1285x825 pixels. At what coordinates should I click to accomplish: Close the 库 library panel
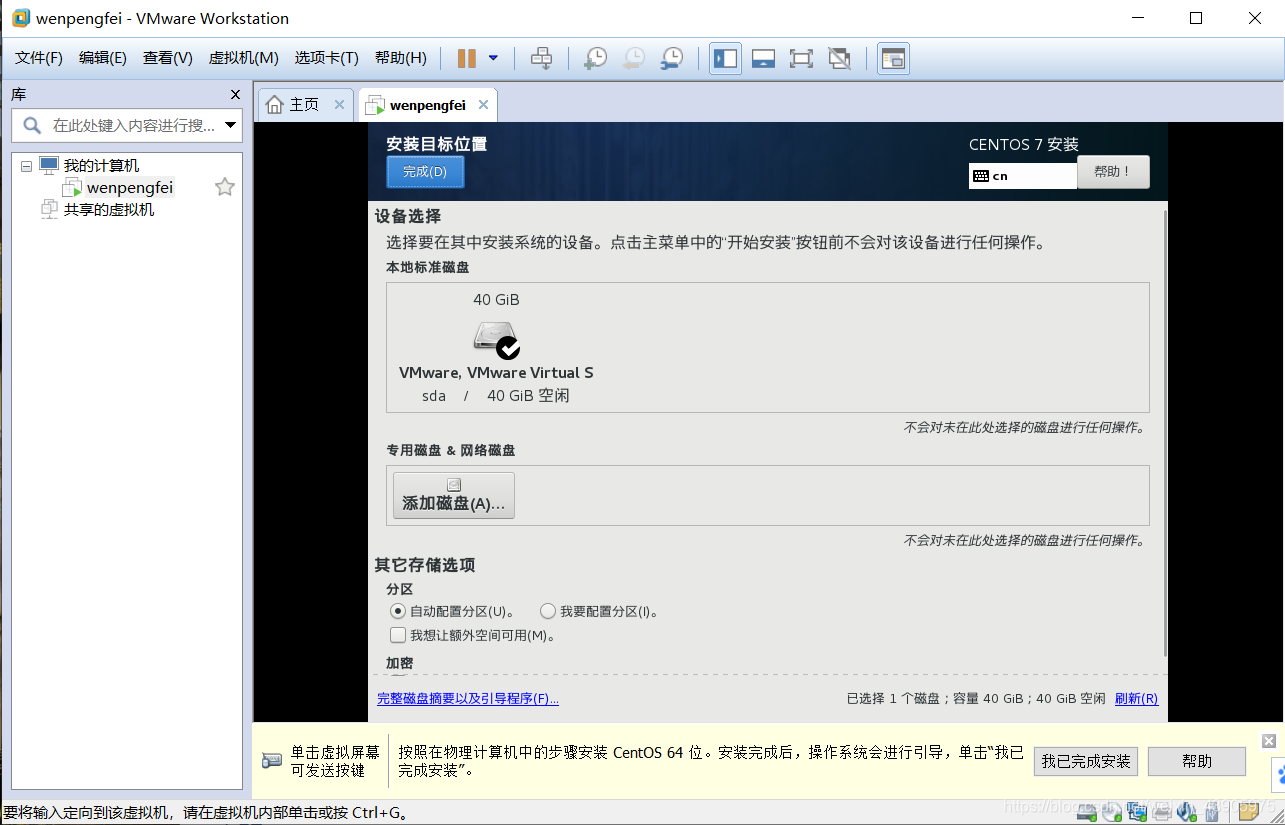235,95
